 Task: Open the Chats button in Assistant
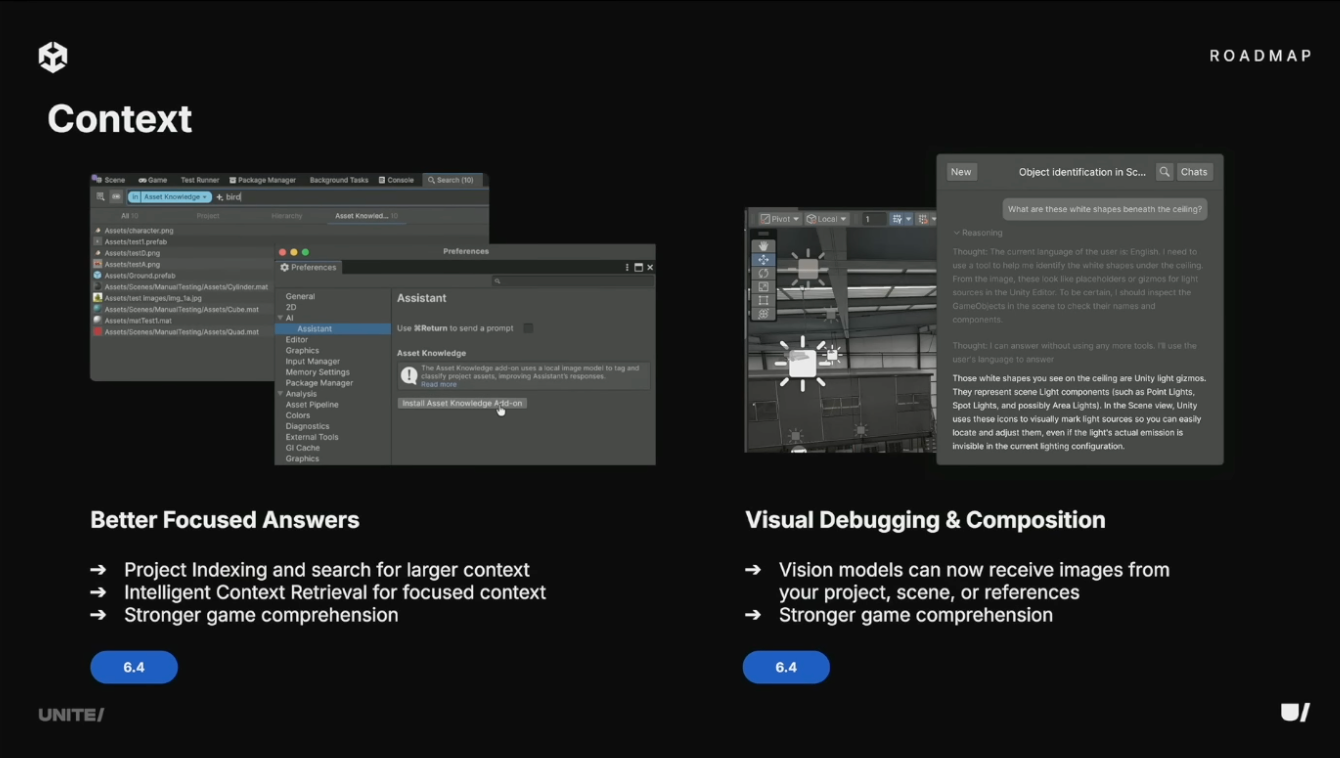click(x=1194, y=172)
